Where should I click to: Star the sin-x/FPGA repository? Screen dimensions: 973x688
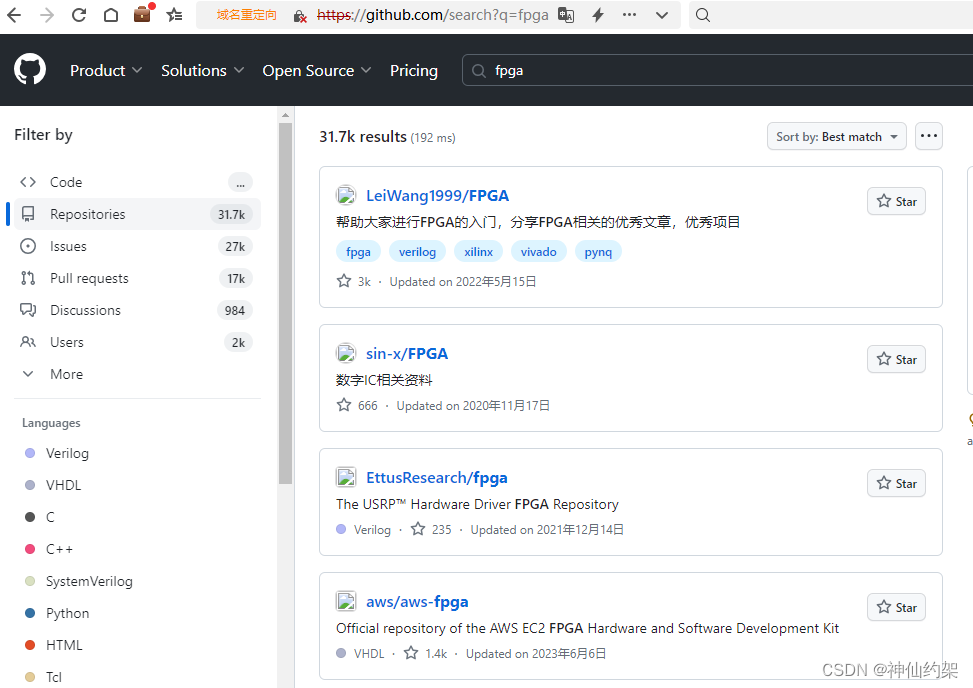tap(896, 359)
